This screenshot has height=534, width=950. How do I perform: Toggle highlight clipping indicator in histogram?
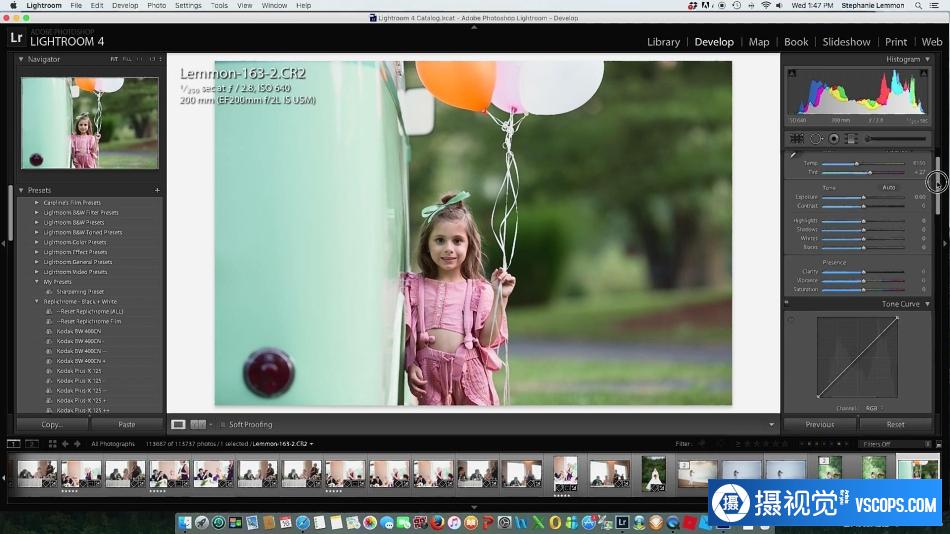coord(923,73)
